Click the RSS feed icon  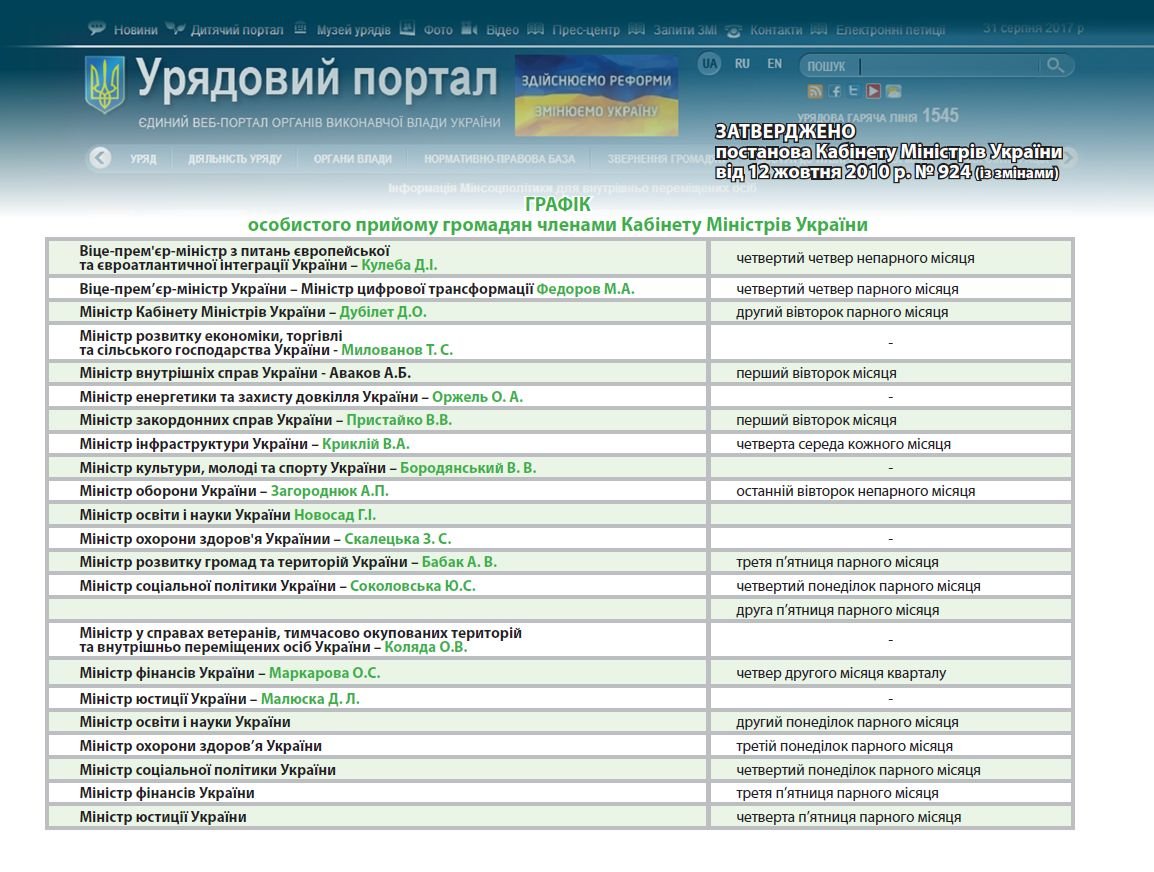pos(815,92)
